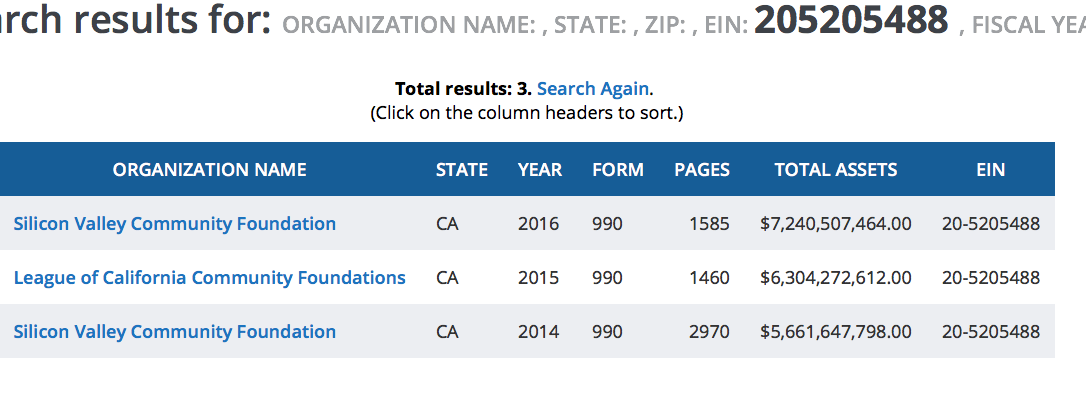Sort results by Form column header
Image resolution: width=1086 pixels, height=404 pixels.
click(x=618, y=169)
